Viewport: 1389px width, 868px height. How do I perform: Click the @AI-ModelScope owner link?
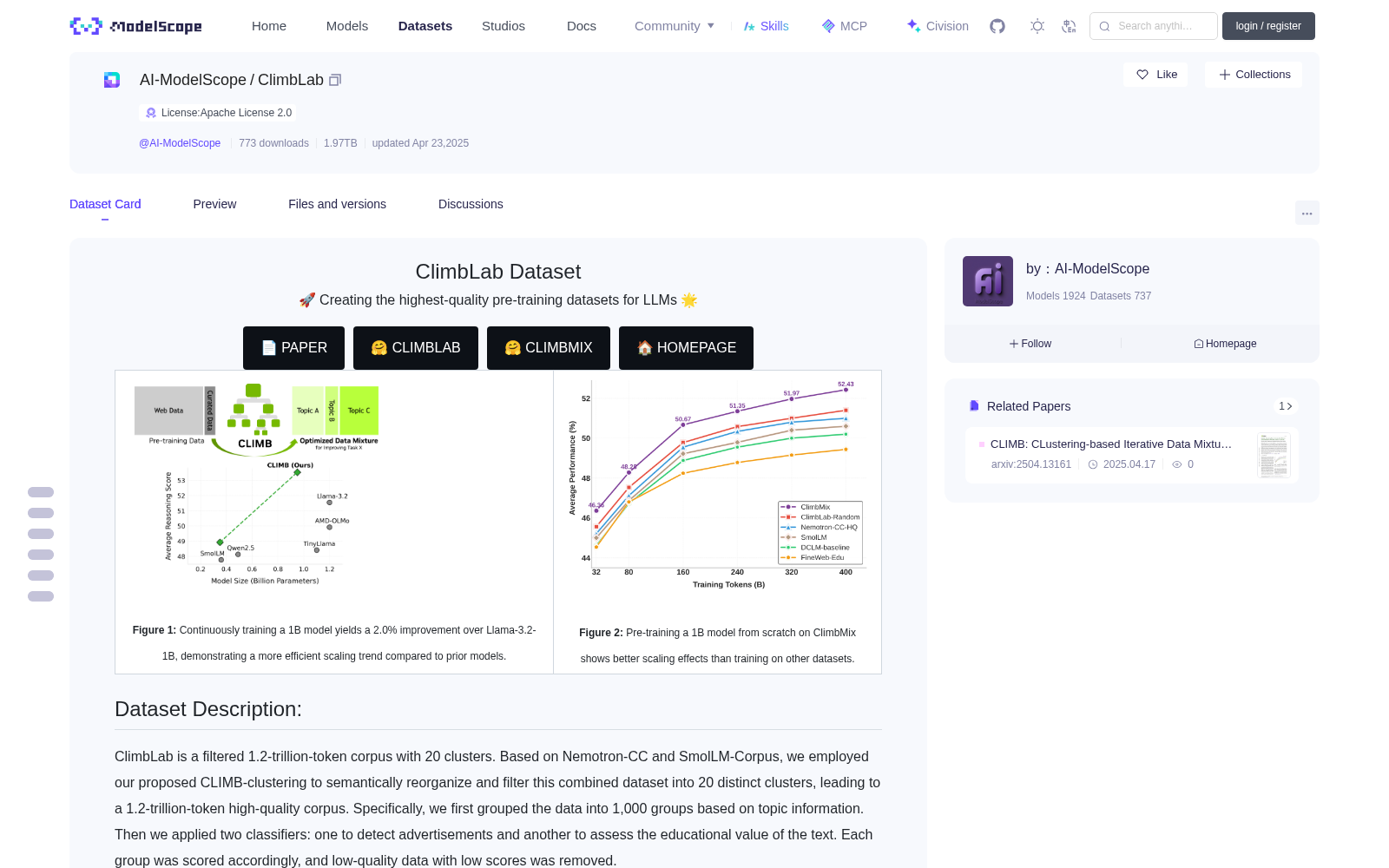coord(180,143)
